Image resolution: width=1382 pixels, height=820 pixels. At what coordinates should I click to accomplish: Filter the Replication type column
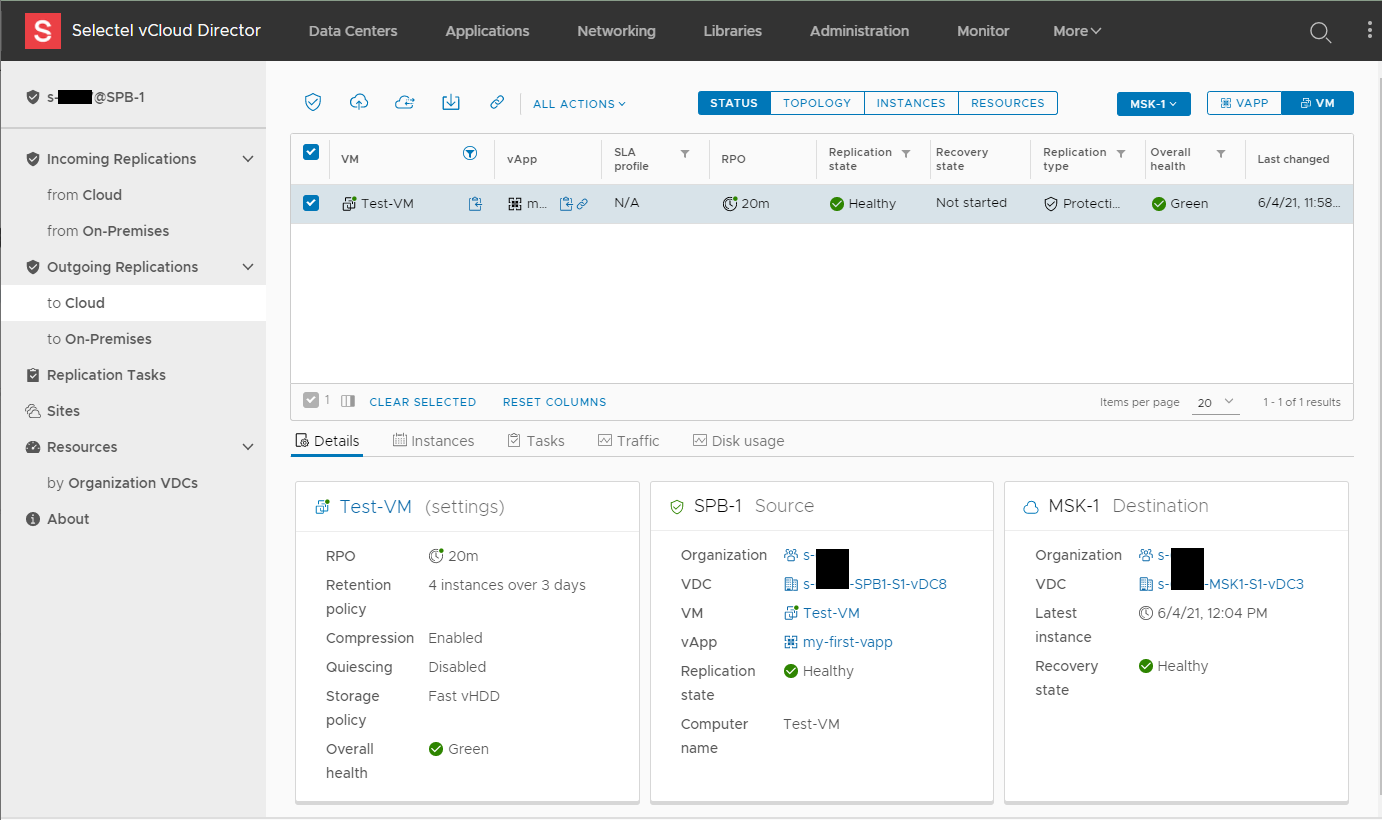coord(1121,153)
